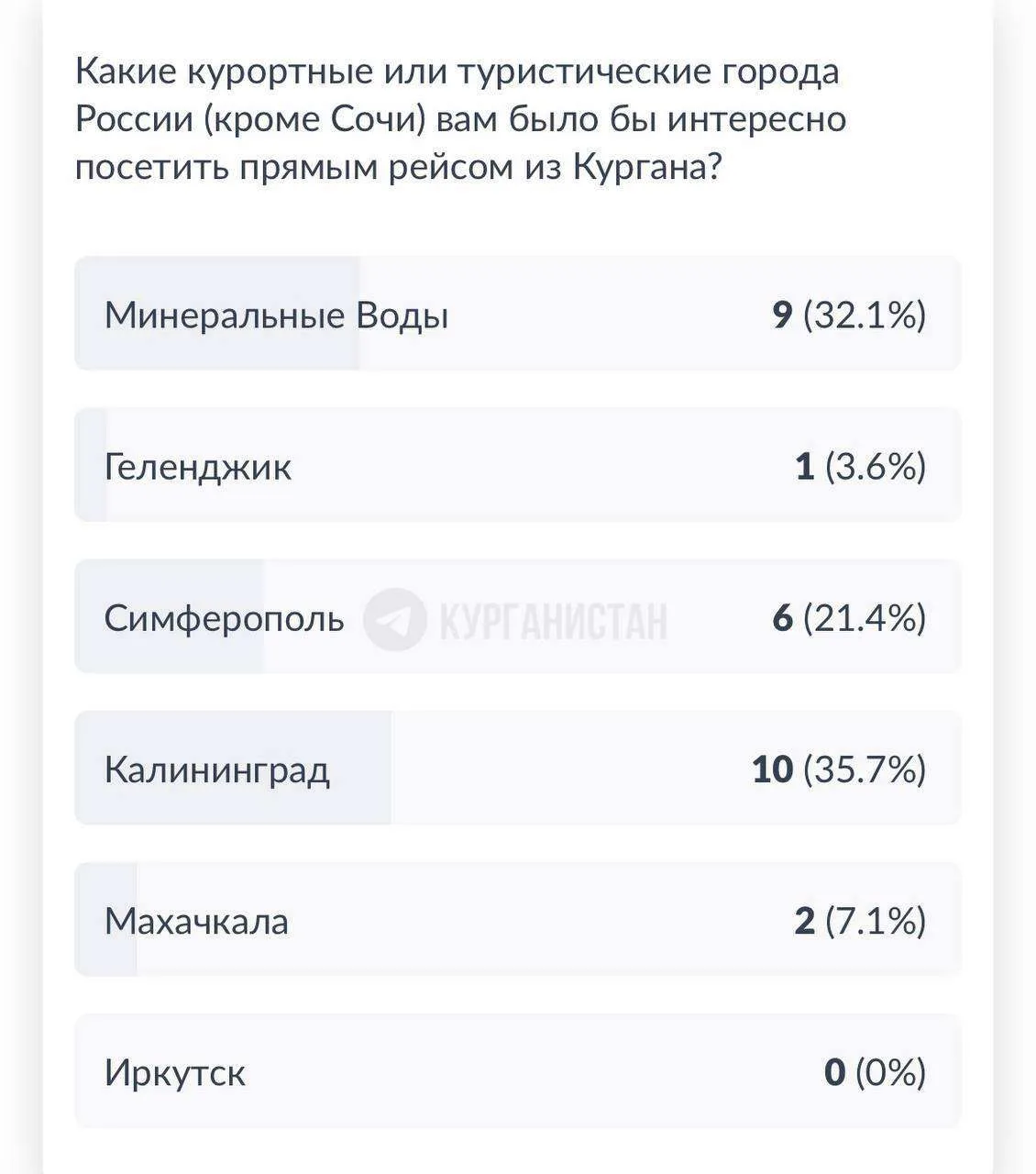Click the poll question text about Курган flights
1036x1174 pixels.
[x=460, y=119]
